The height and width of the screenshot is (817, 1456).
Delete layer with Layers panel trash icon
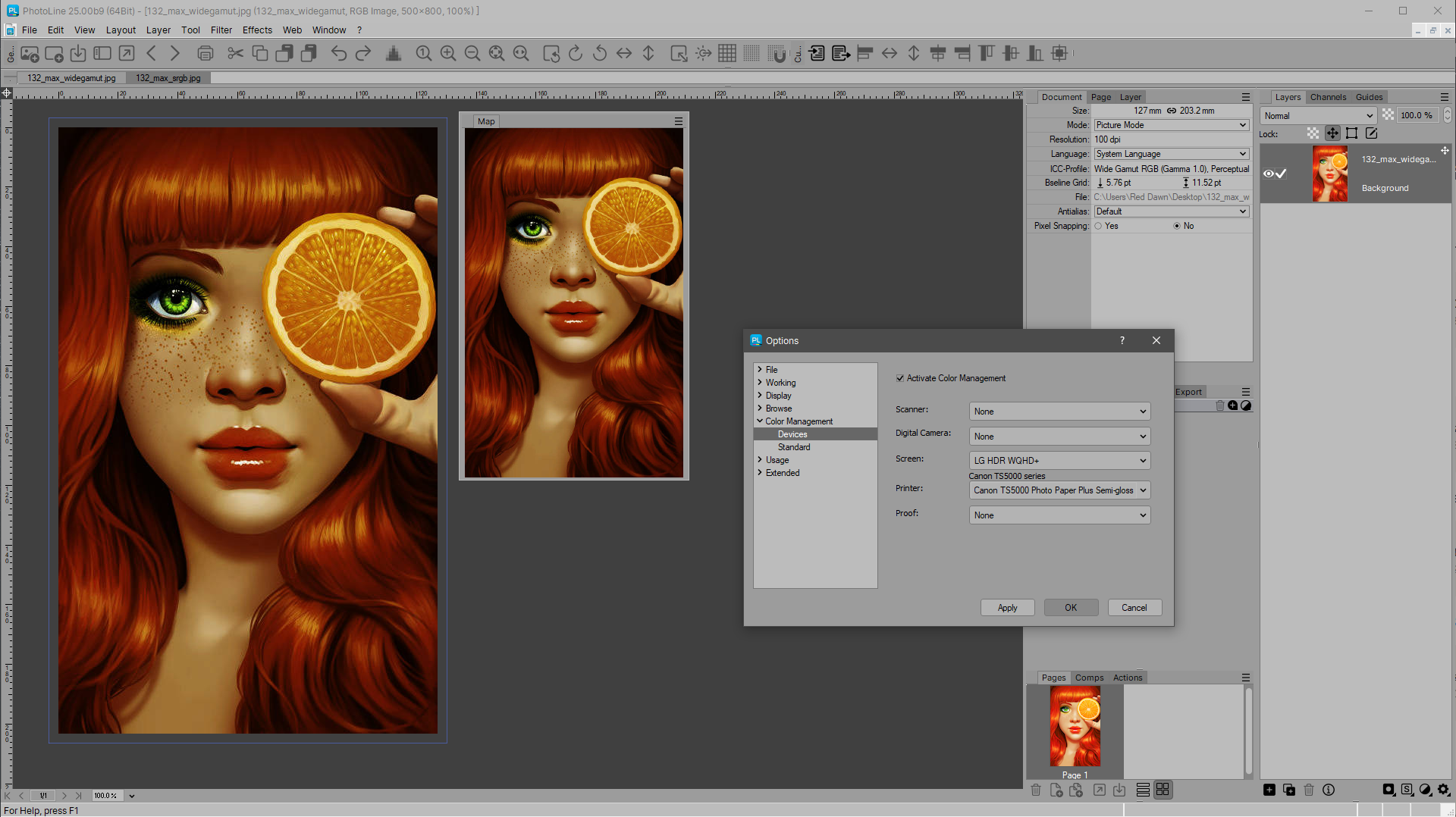(1309, 790)
